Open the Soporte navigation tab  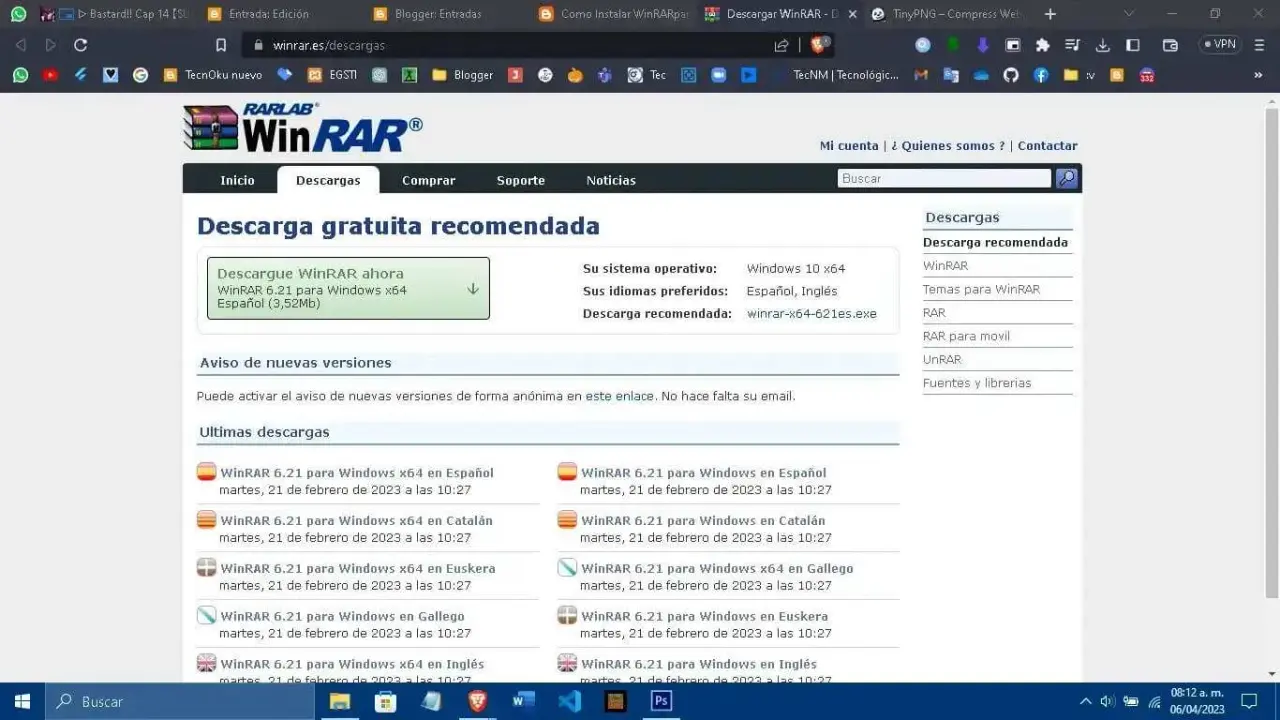pos(520,180)
